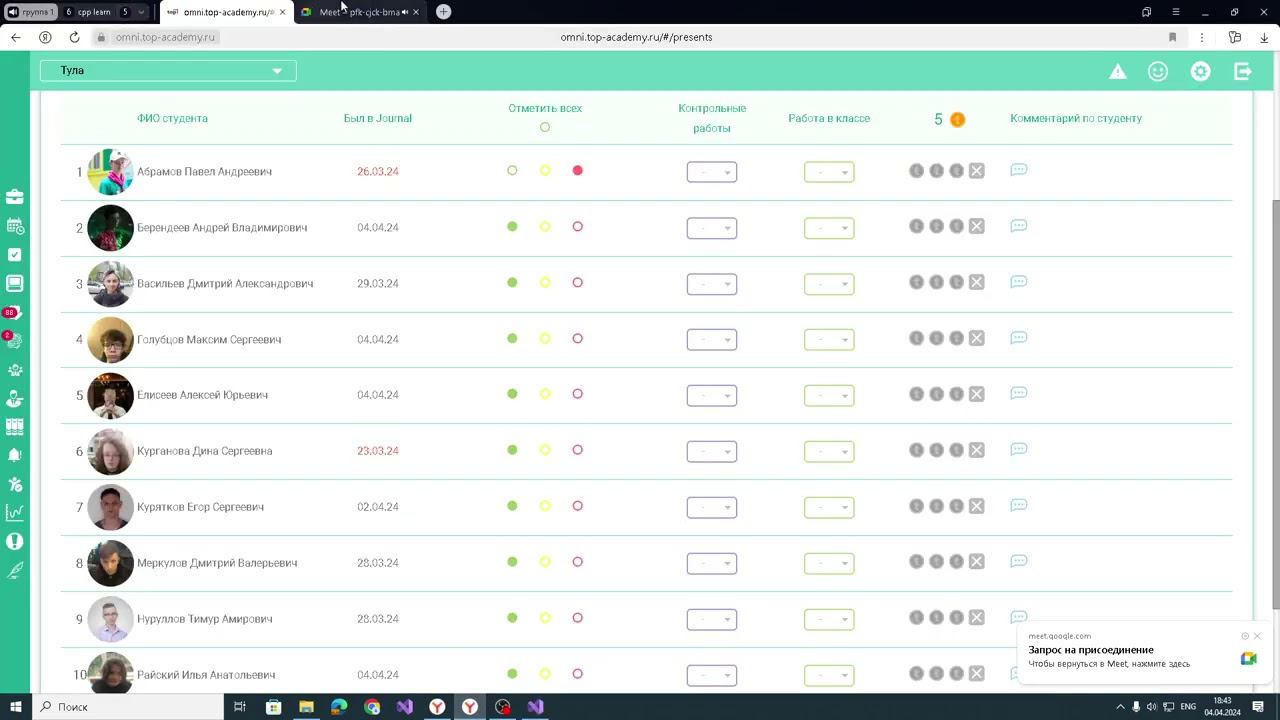Screen dimensions: 1280x720
Task: Dismiss the Meet join request notification
Action: (1257, 636)
